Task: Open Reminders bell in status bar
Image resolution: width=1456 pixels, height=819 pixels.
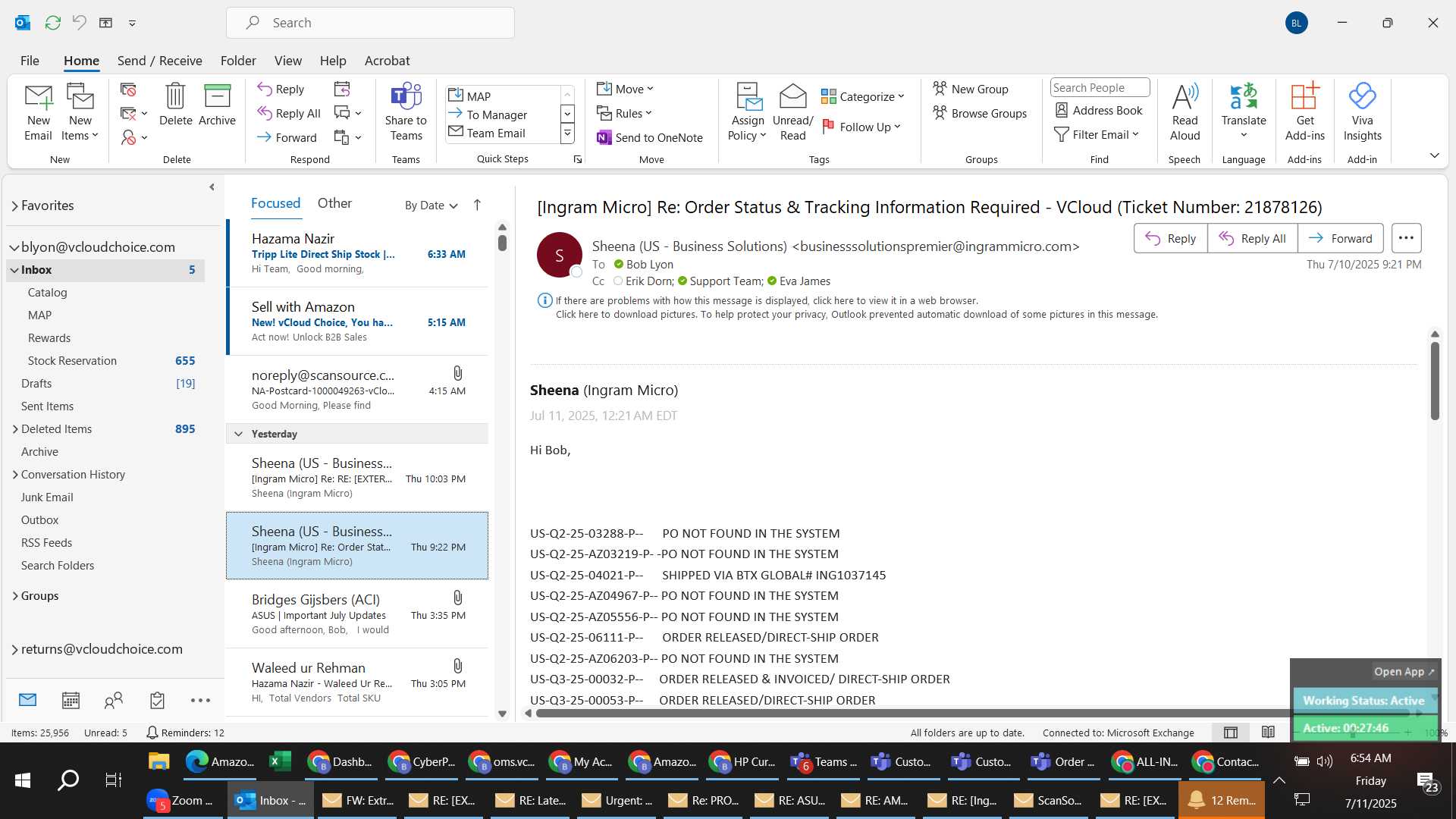Action: [x=185, y=733]
